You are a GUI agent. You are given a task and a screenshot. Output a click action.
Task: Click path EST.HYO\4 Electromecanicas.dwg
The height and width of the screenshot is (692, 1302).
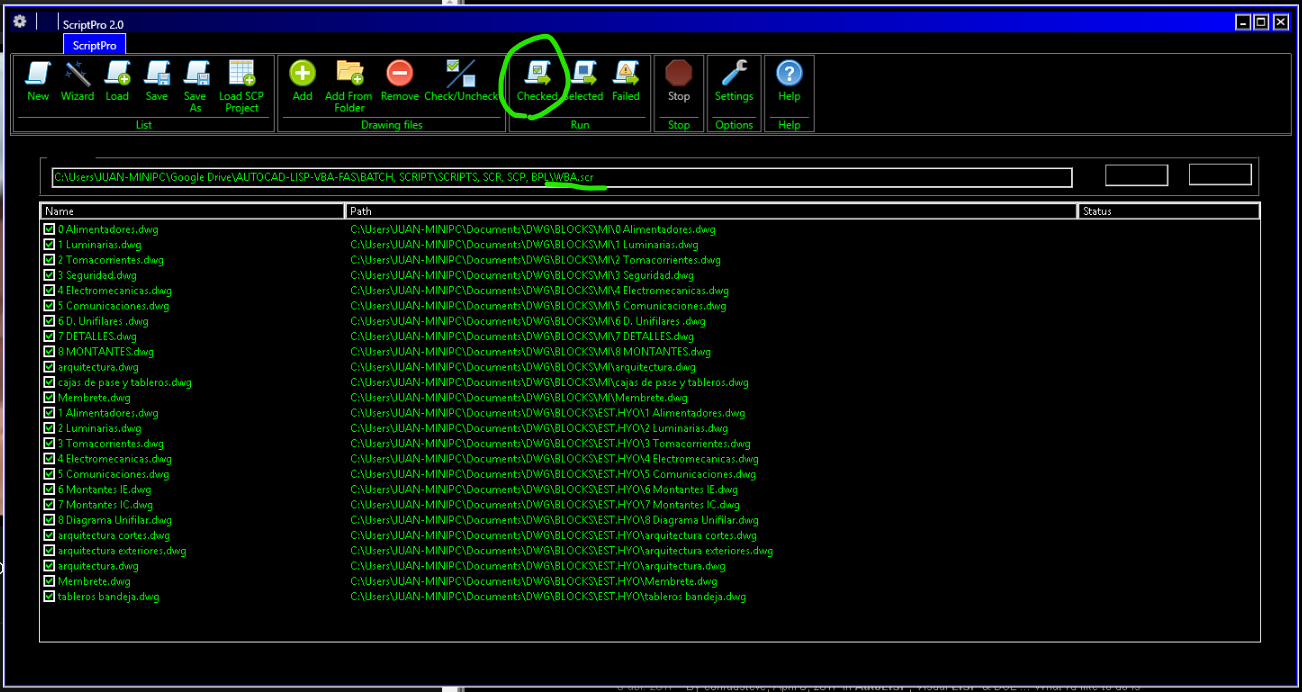[554, 459]
